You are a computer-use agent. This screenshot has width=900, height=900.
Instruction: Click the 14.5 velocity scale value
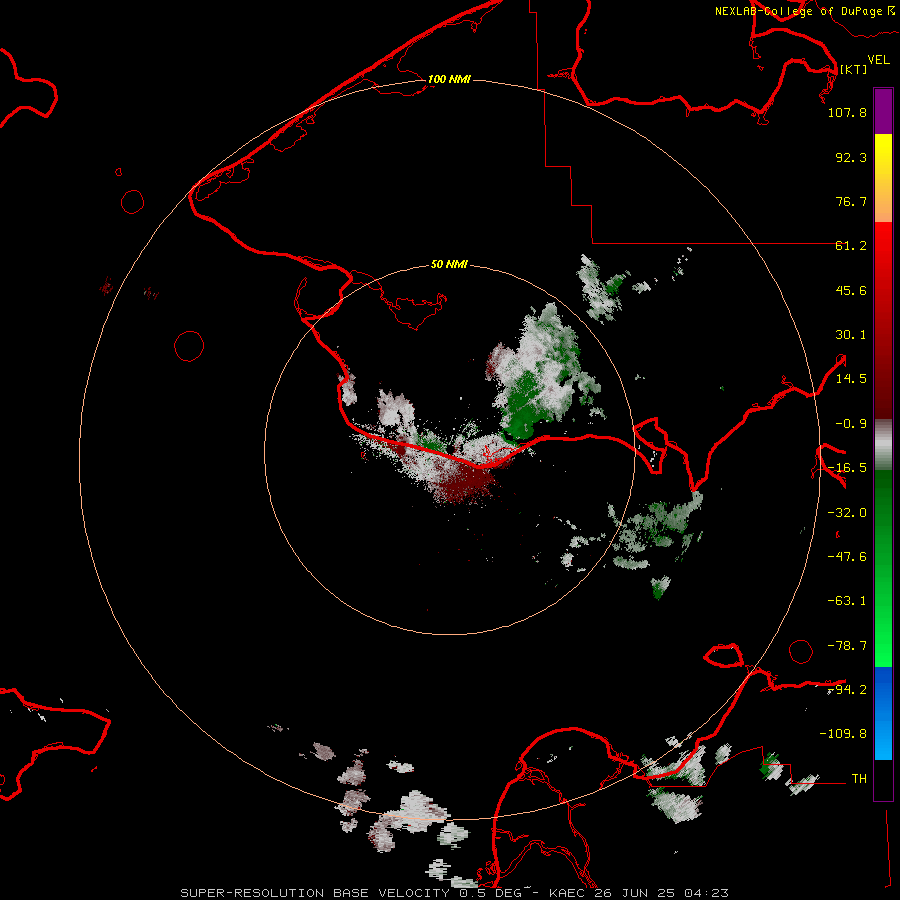851,379
